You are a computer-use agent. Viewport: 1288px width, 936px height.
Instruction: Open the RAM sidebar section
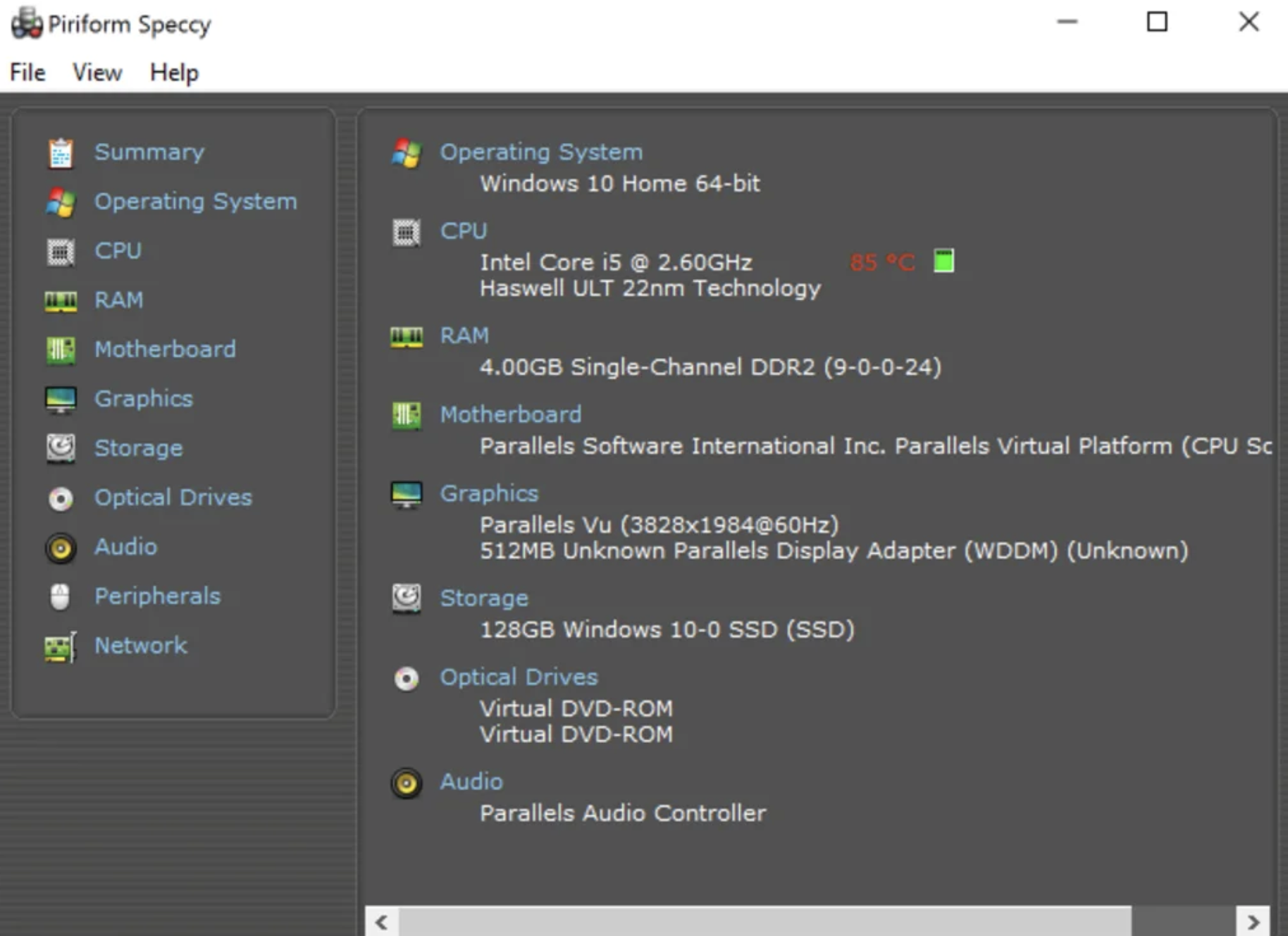click(x=119, y=300)
